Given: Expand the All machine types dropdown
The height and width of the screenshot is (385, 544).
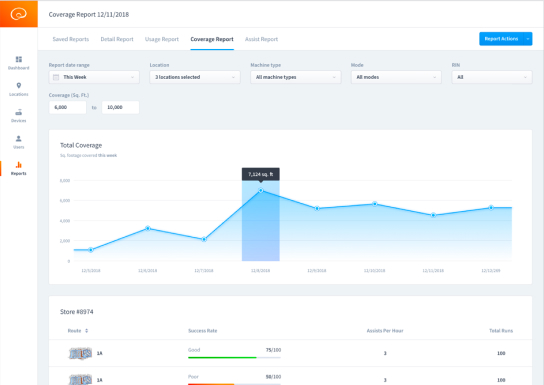Looking at the screenshot, I should pyautogui.click(x=296, y=77).
